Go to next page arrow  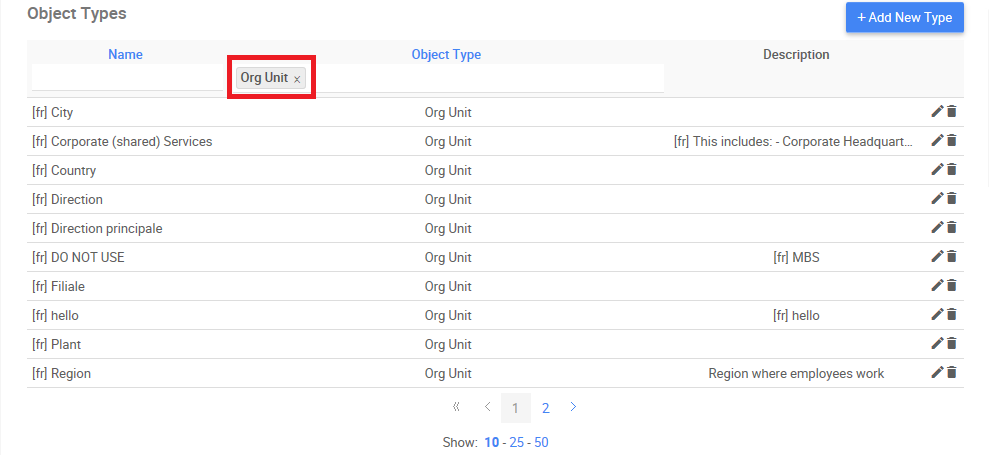[x=573, y=408]
